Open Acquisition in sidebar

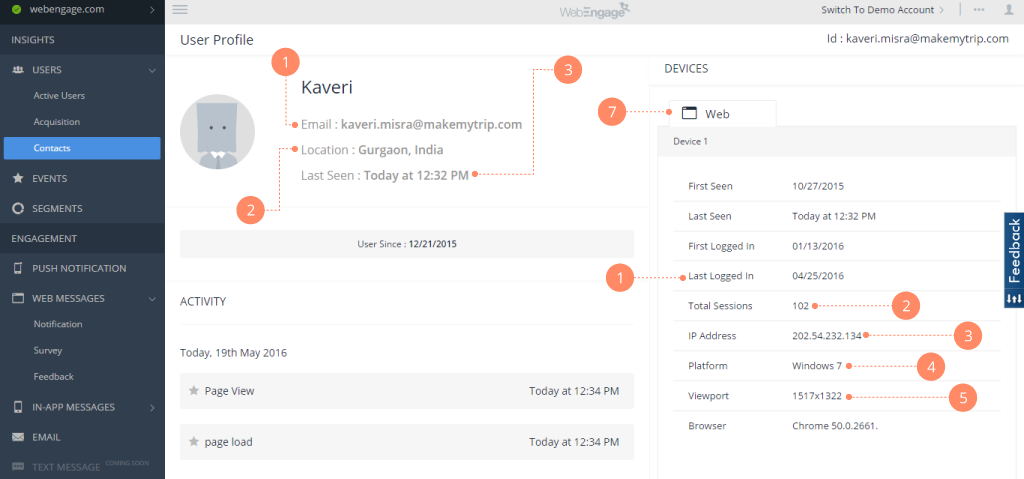[57, 122]
